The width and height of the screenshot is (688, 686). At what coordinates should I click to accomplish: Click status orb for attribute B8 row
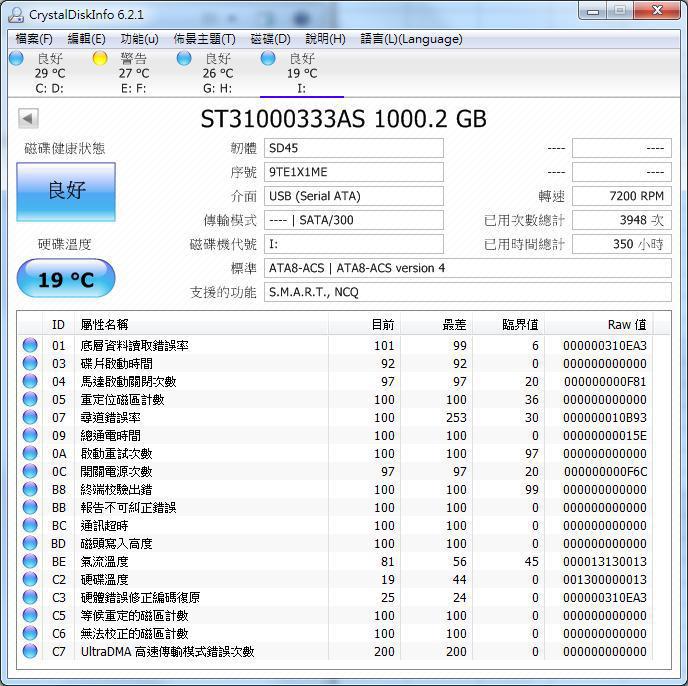[30, 489]
